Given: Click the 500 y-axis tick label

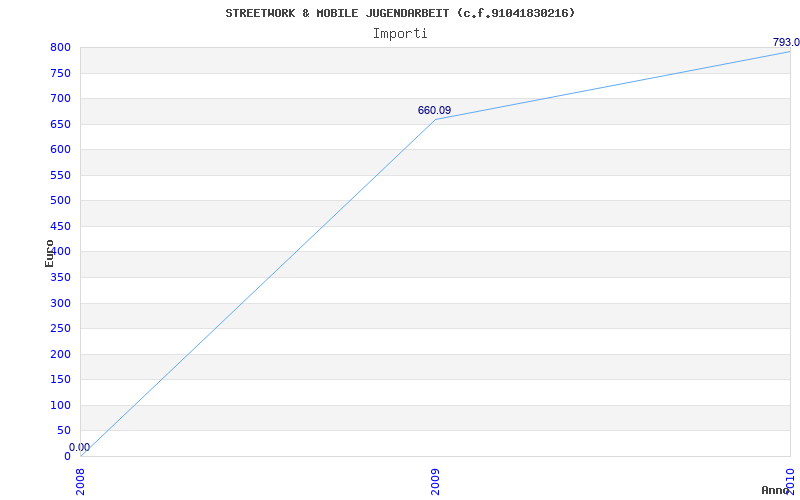Looking at the screenshot, I should coord(60,201).
